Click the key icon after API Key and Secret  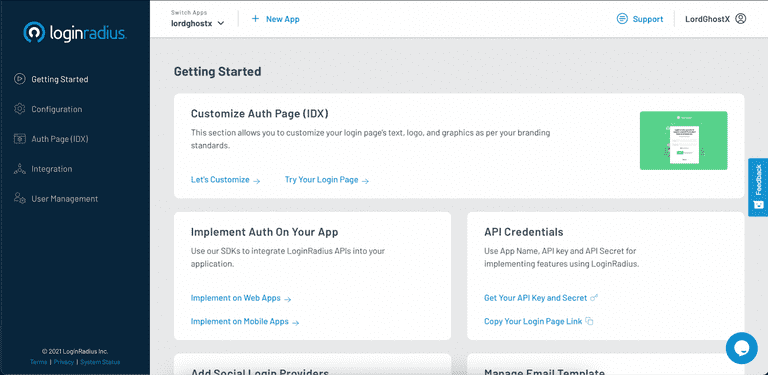pyautogui.click(x=594, y=298)
